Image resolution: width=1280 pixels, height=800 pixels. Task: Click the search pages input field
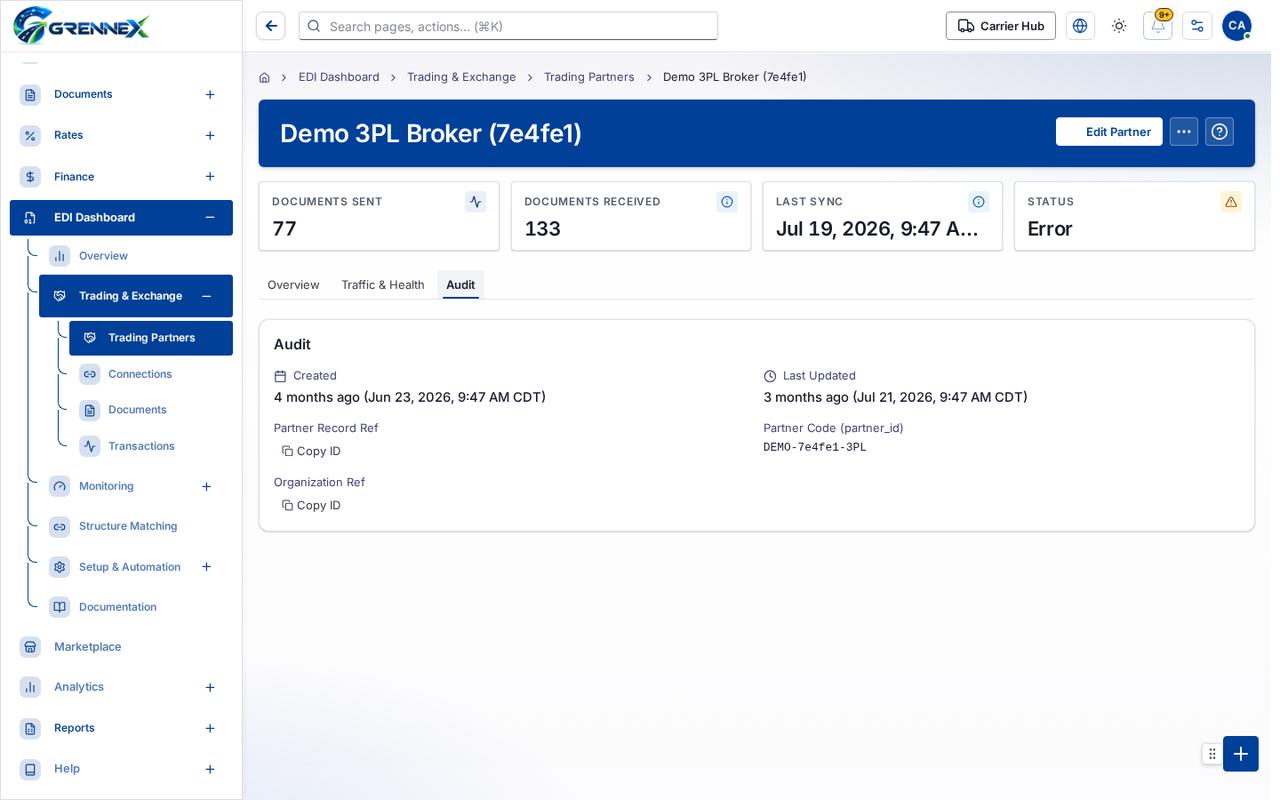pos(508,26)
